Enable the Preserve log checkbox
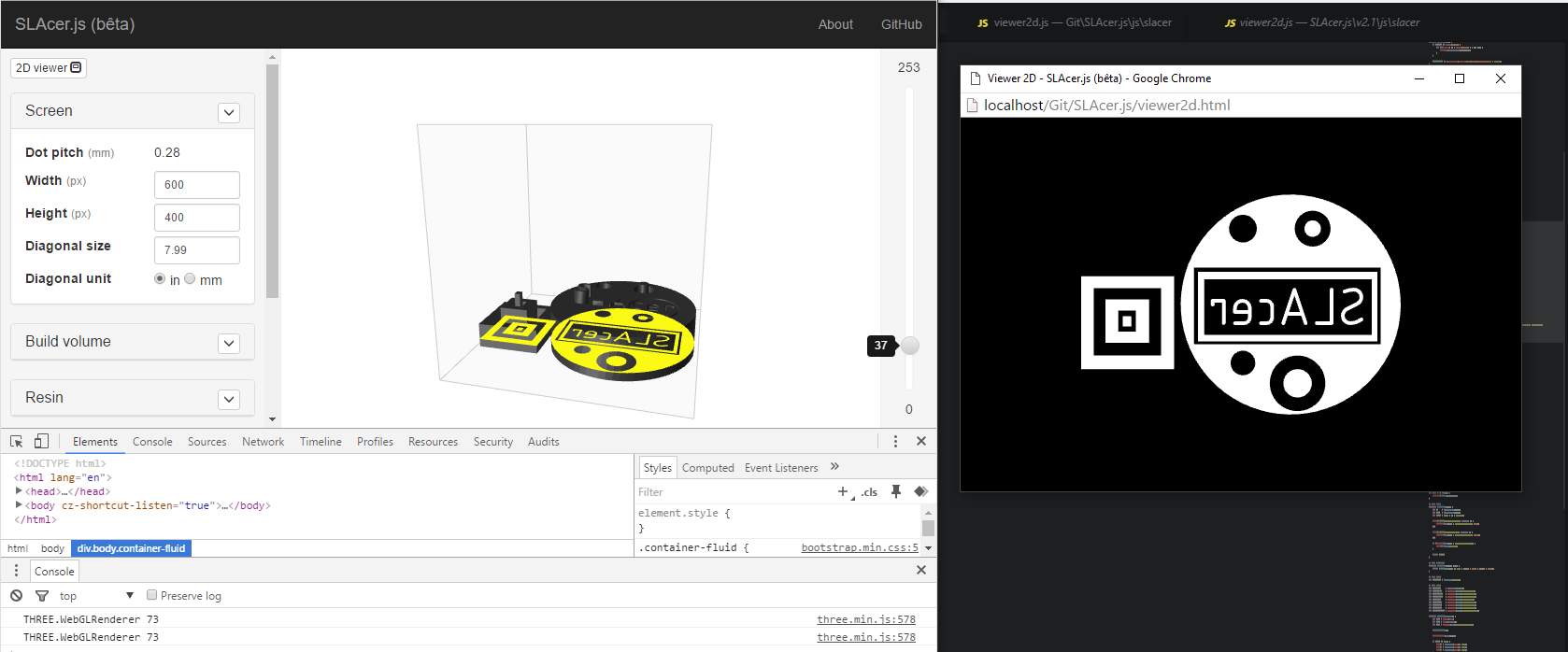The image size is (1568, 652). click(x=151, y=595)
